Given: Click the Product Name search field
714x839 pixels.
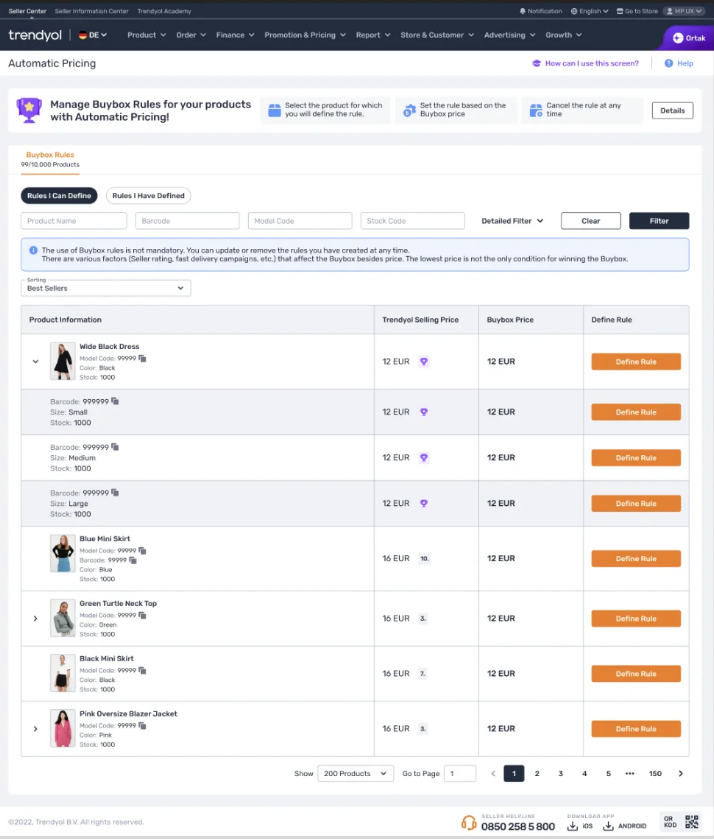Looking at the screenshot, I should (74, 221).
